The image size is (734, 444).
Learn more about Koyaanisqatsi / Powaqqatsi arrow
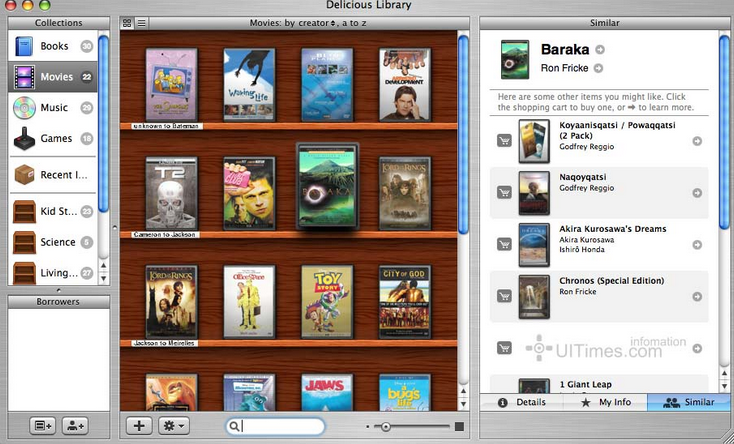pyautogui.click(x=697, y=141)
